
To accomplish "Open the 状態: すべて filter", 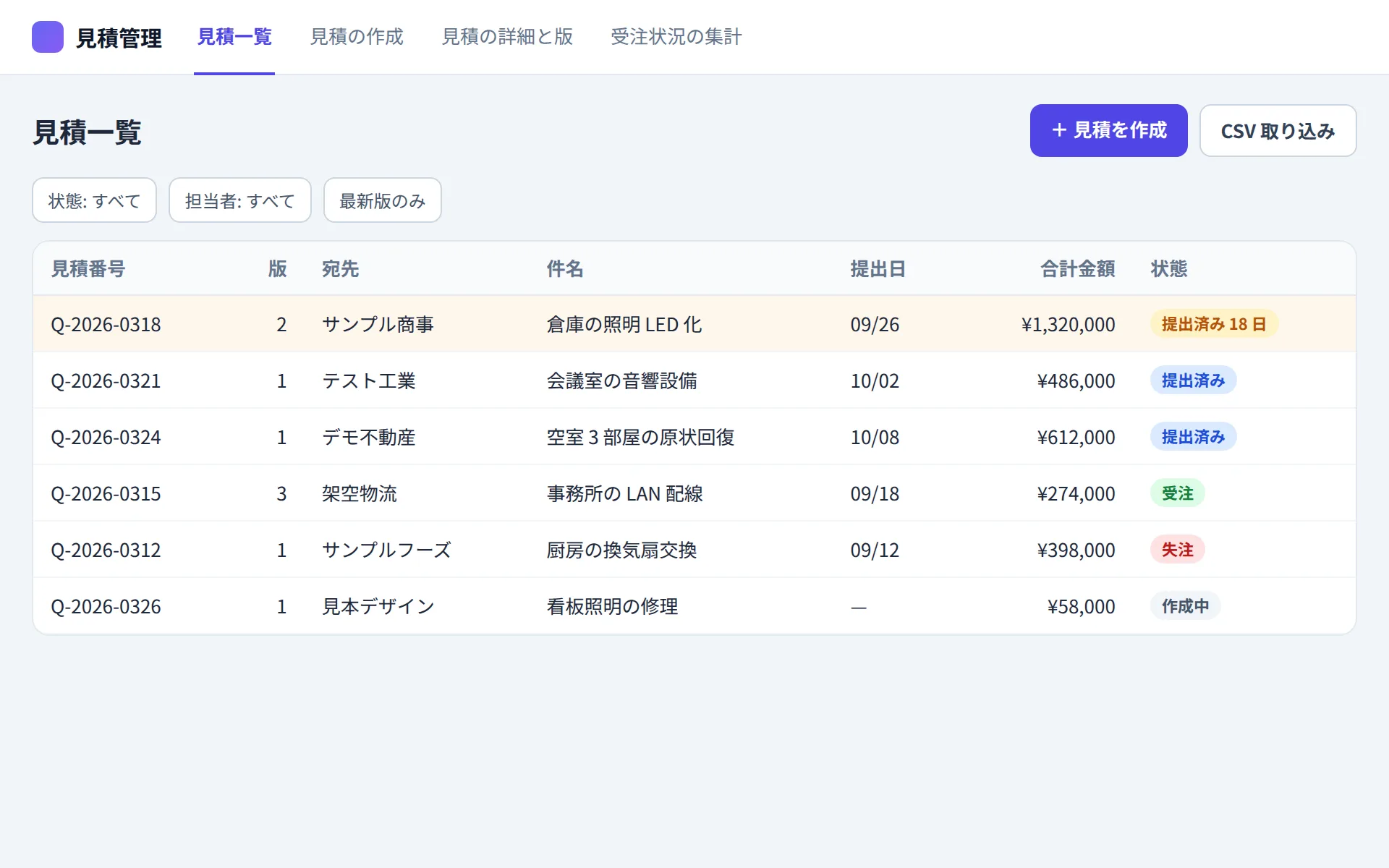I will click(94, 200).
